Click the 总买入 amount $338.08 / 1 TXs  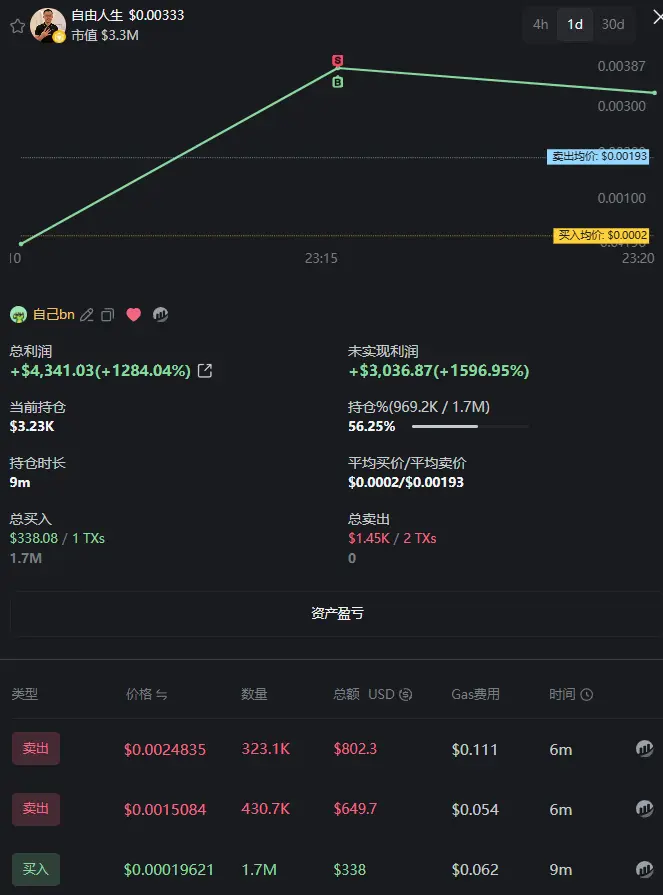[x=57, y=538]
